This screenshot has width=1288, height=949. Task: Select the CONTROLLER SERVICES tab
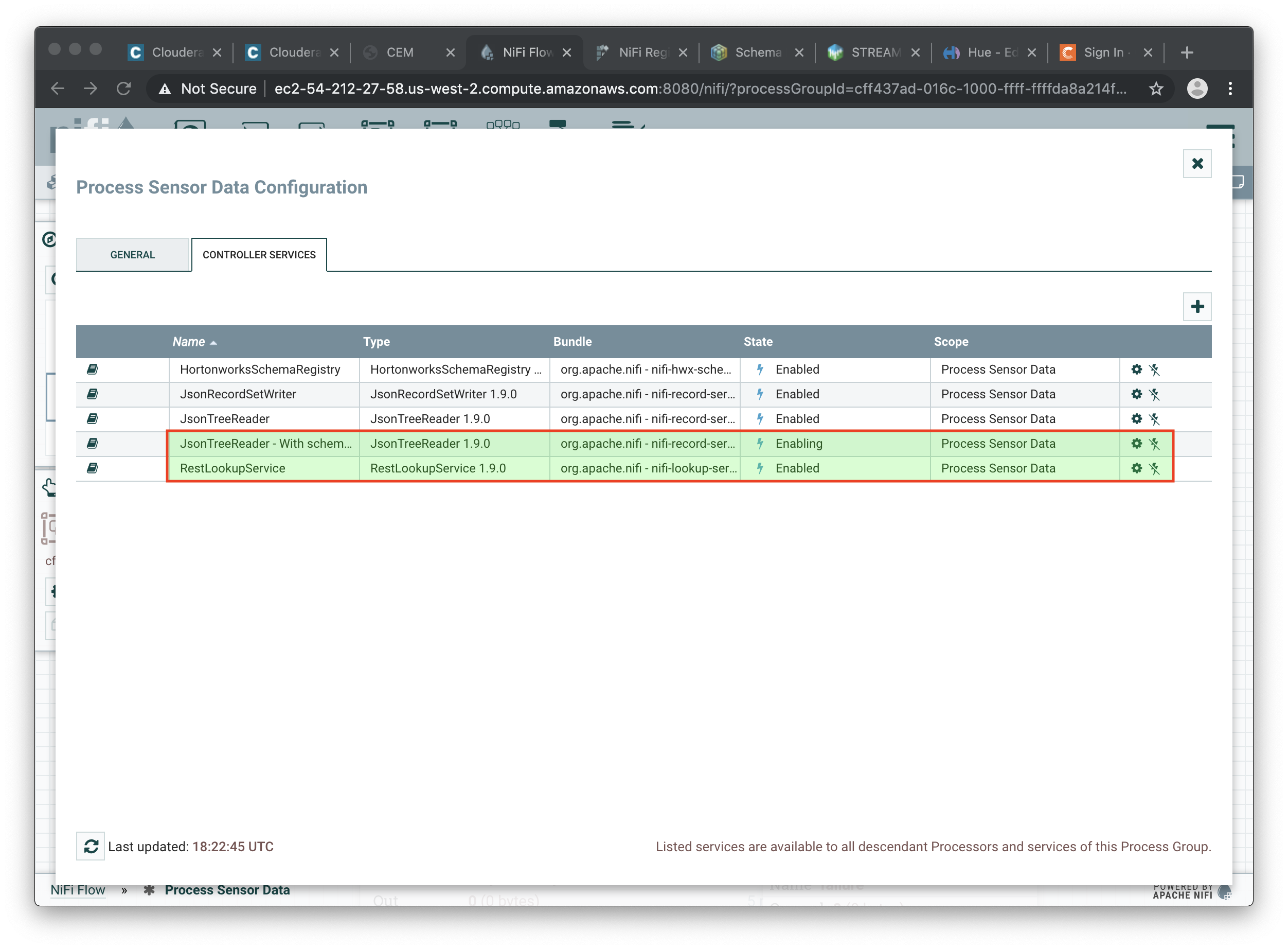[259, 254]
